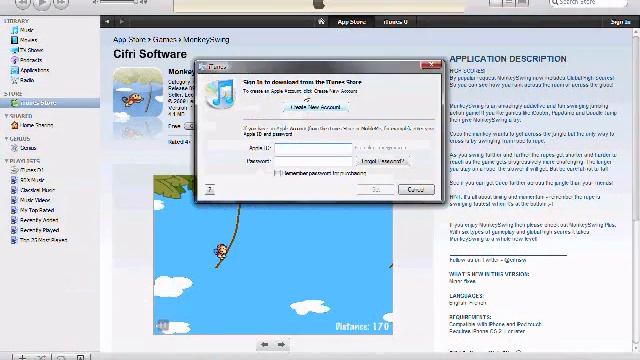Click Sign In in the store bar

coord(620,22)
